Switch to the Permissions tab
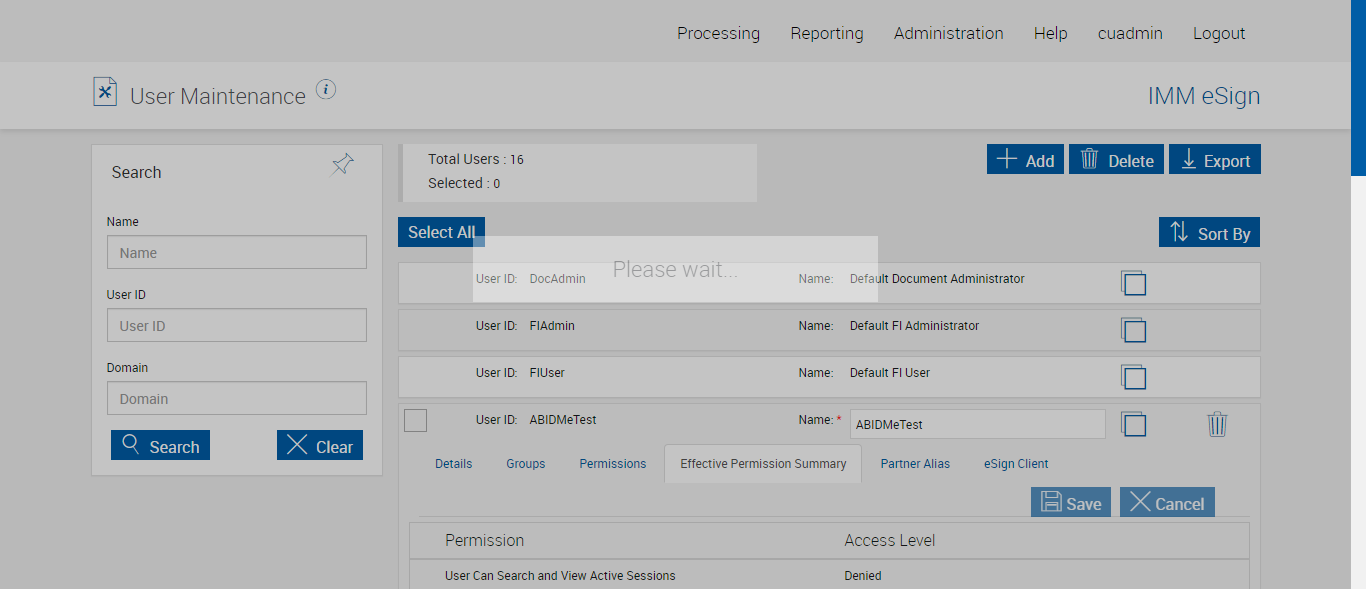The height and width of the screenshot is (589, 1366). click(x=612, y=464)
